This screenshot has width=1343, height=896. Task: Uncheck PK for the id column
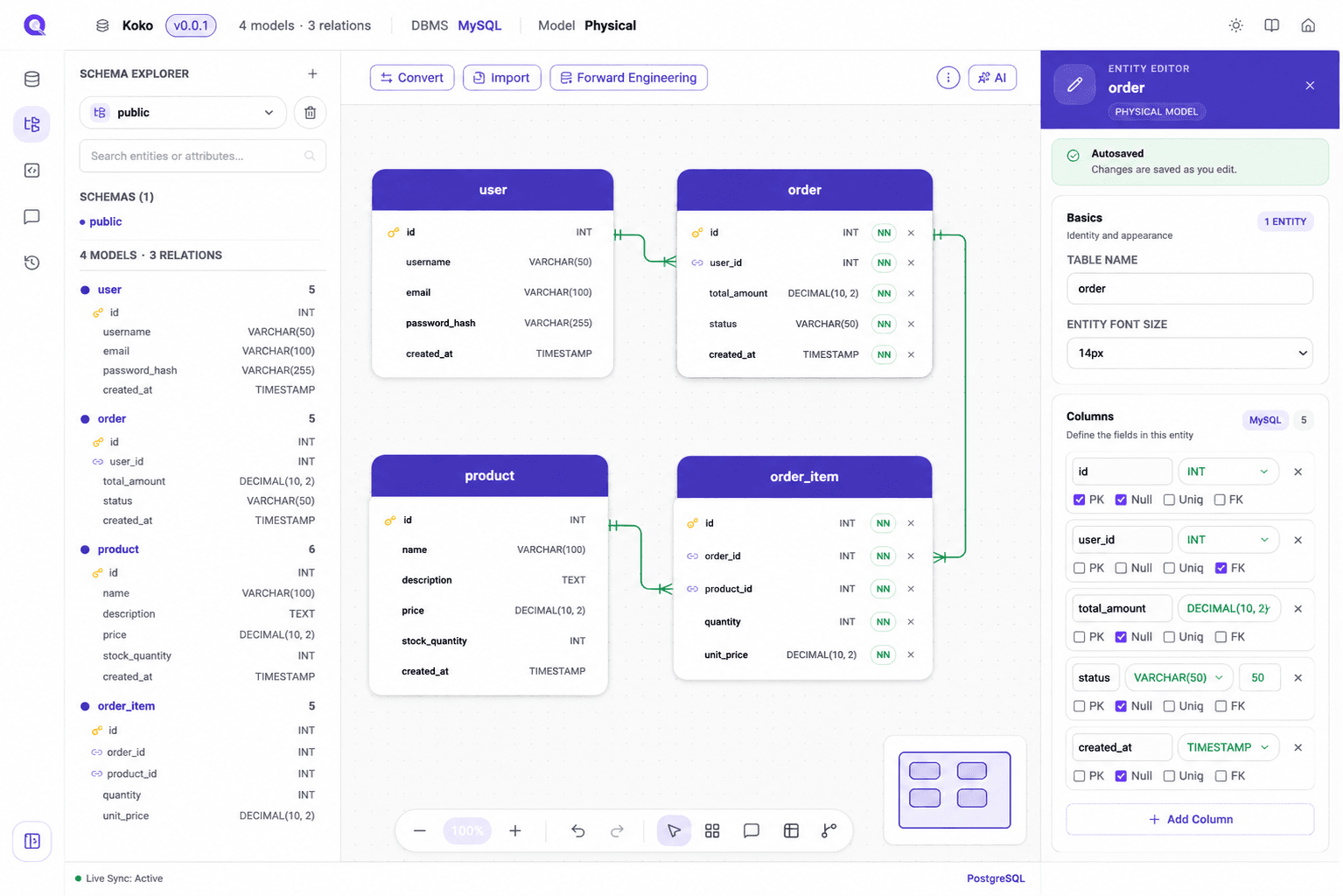[x=1080, y=500]
